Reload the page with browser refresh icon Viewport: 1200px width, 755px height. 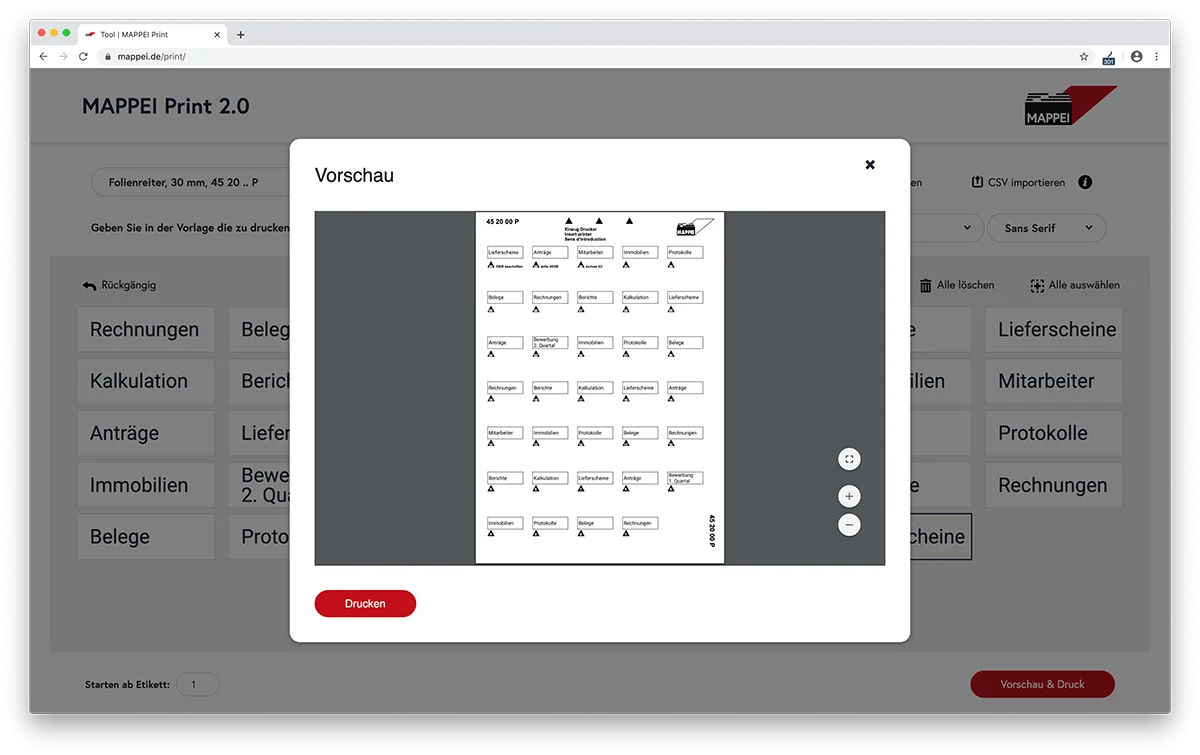coord(83,57)
